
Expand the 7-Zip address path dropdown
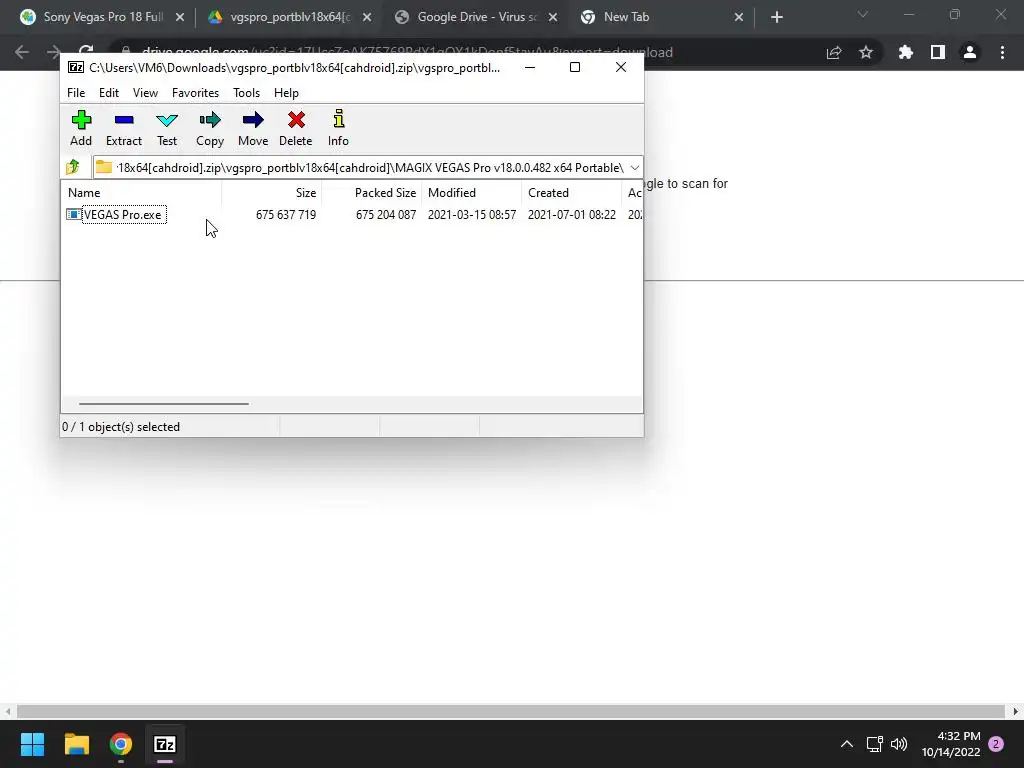click(635, 168)
